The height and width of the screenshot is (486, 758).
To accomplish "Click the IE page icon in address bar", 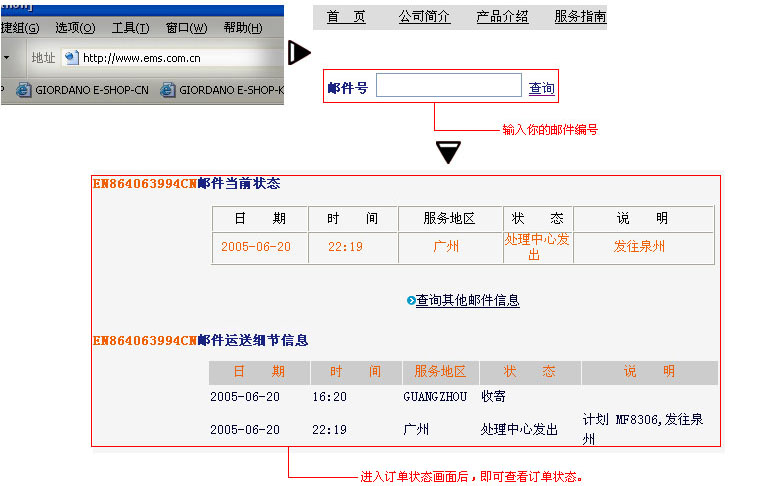I will (x=71, y=58).
